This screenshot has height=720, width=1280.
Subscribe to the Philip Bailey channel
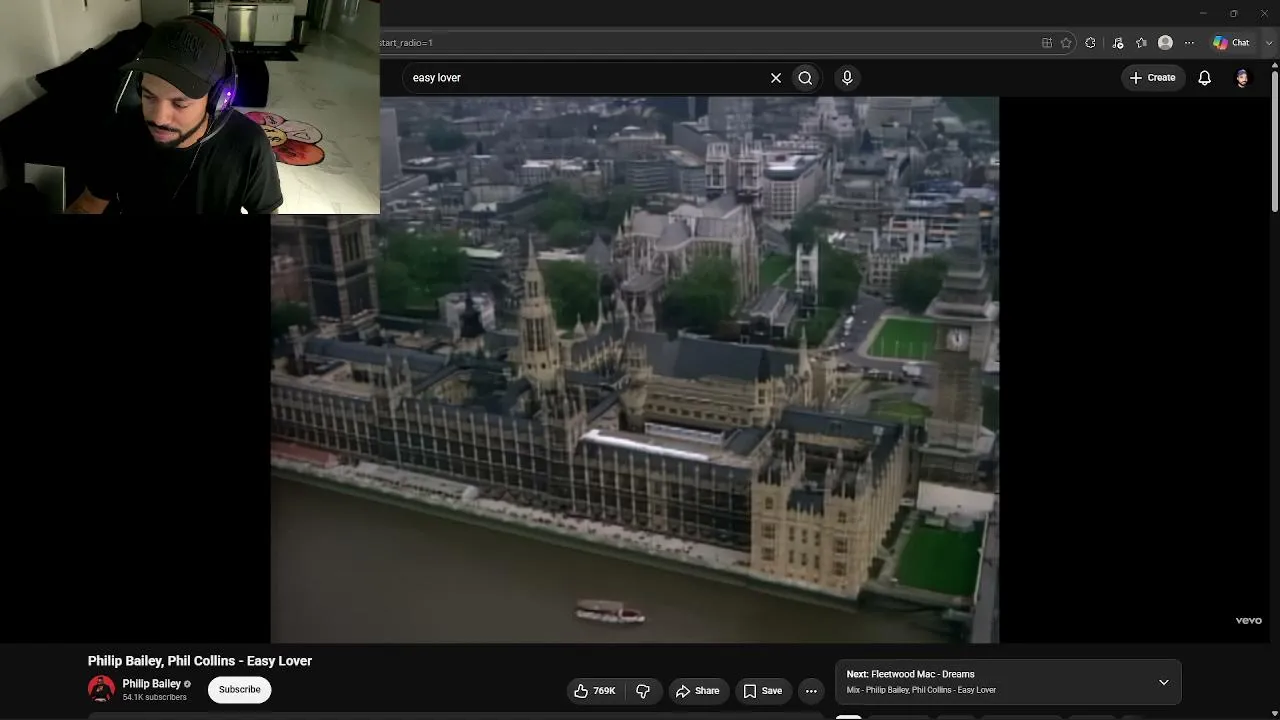(239, 690)
